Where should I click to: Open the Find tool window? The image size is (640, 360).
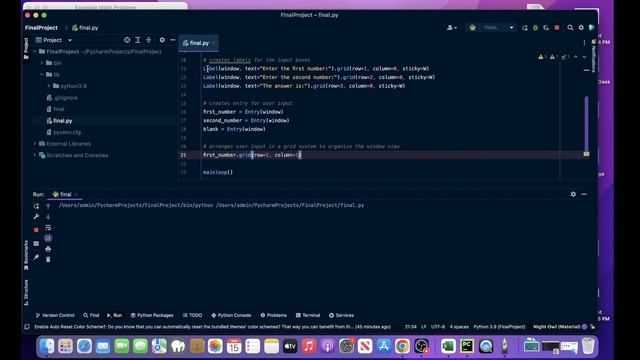point(91,315)
